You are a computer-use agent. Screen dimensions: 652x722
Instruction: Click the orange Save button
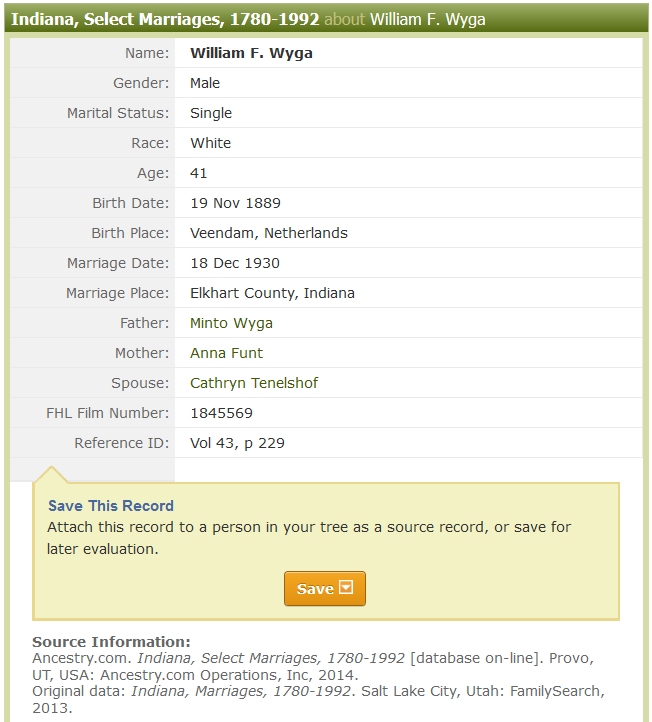click(x=316, y=589)
